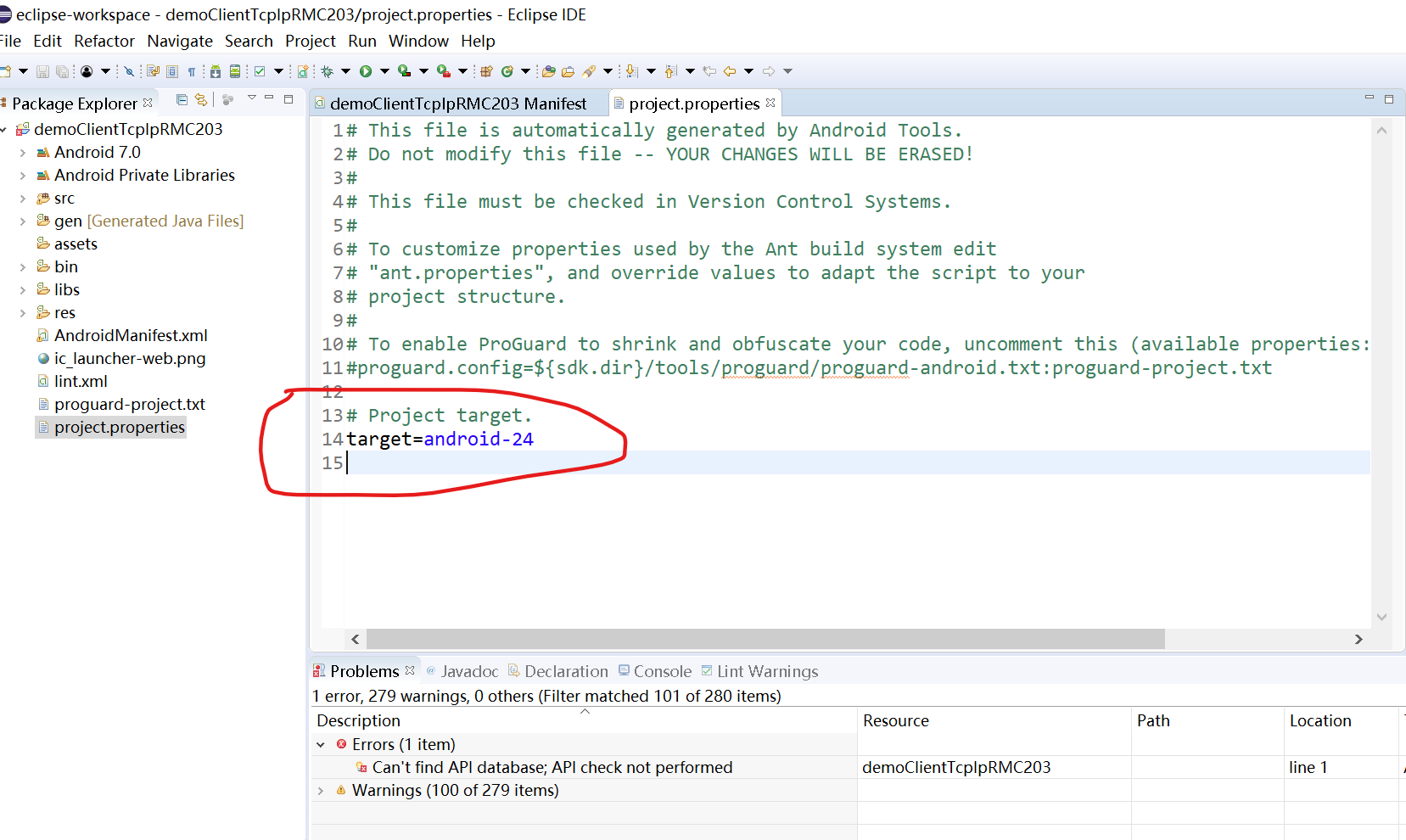Expand the Android 7.0 library node
The image size is (1406, 840).
[23, 153]
